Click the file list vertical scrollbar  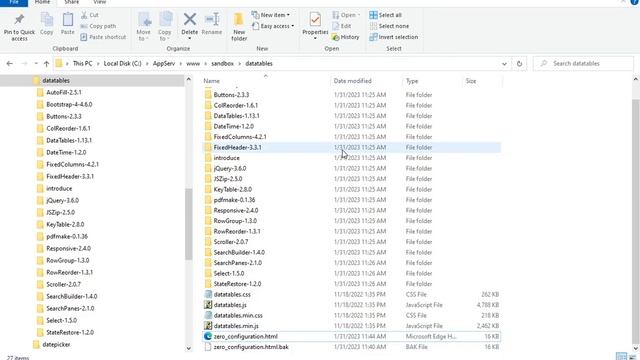point(636,220)
